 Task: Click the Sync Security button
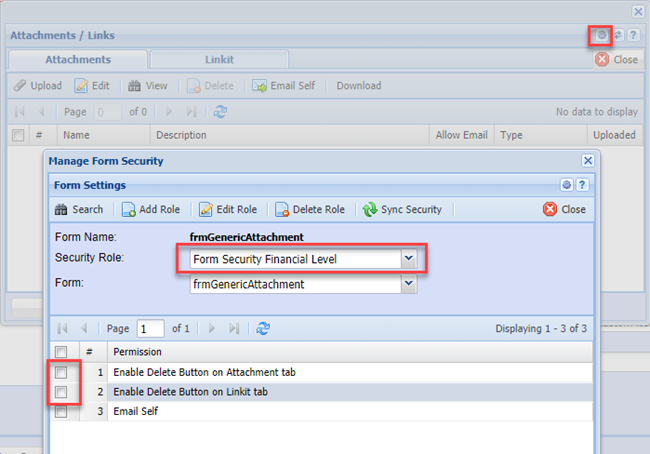(x=402, y=210)
